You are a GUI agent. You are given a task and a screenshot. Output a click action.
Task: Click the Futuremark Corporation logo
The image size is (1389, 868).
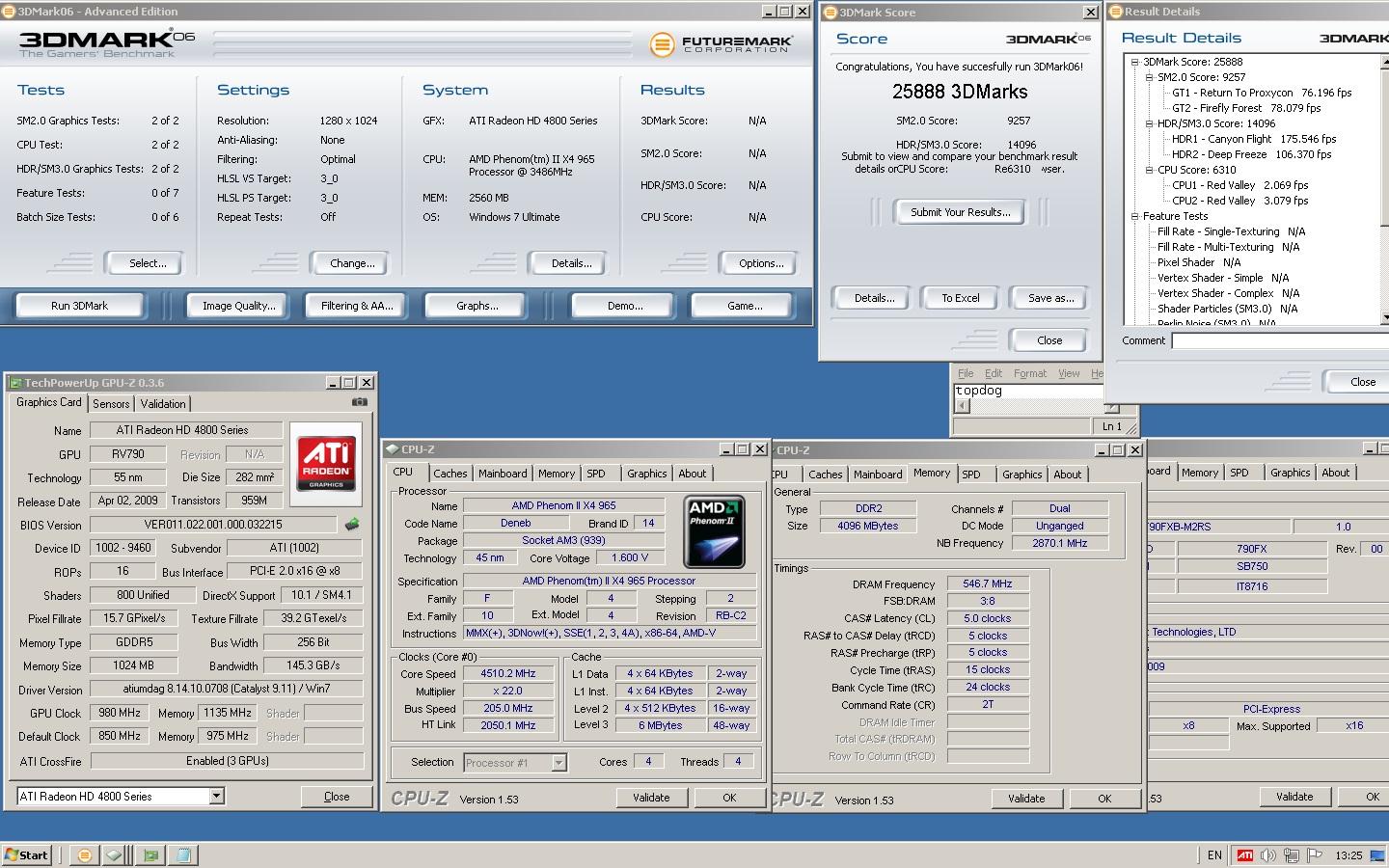(x=722, y=43)
